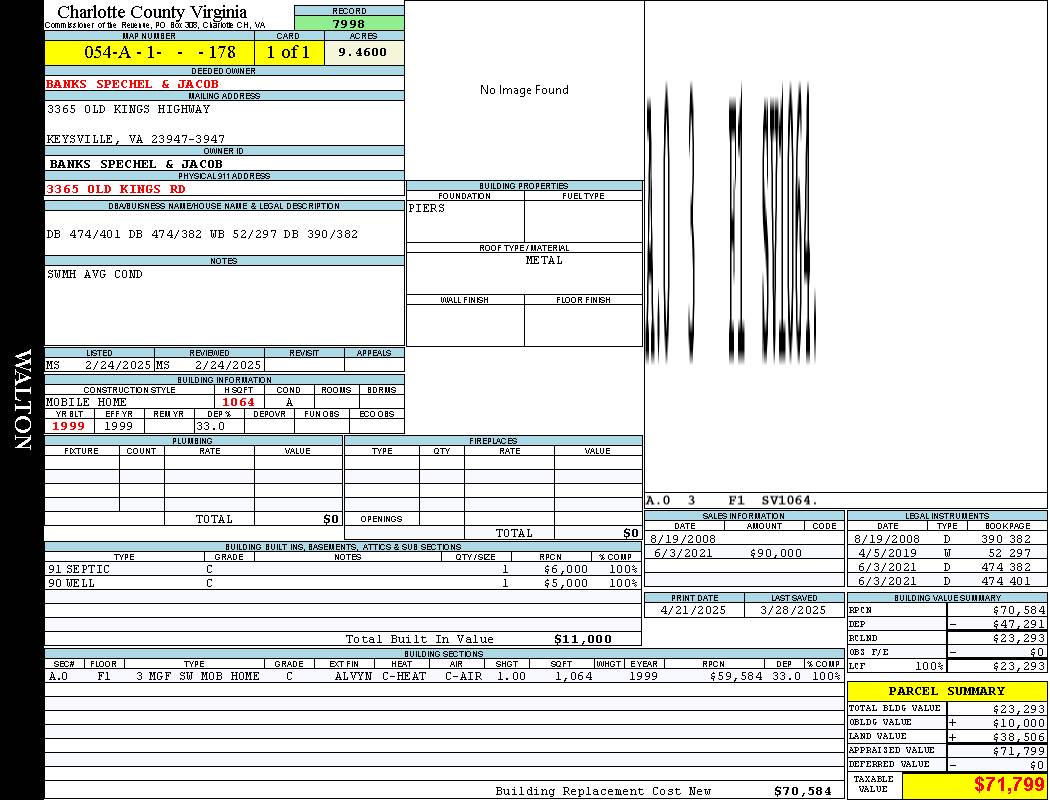Select the legal description DB 474/401 text

pyautogui.click(x=202, y=234)
